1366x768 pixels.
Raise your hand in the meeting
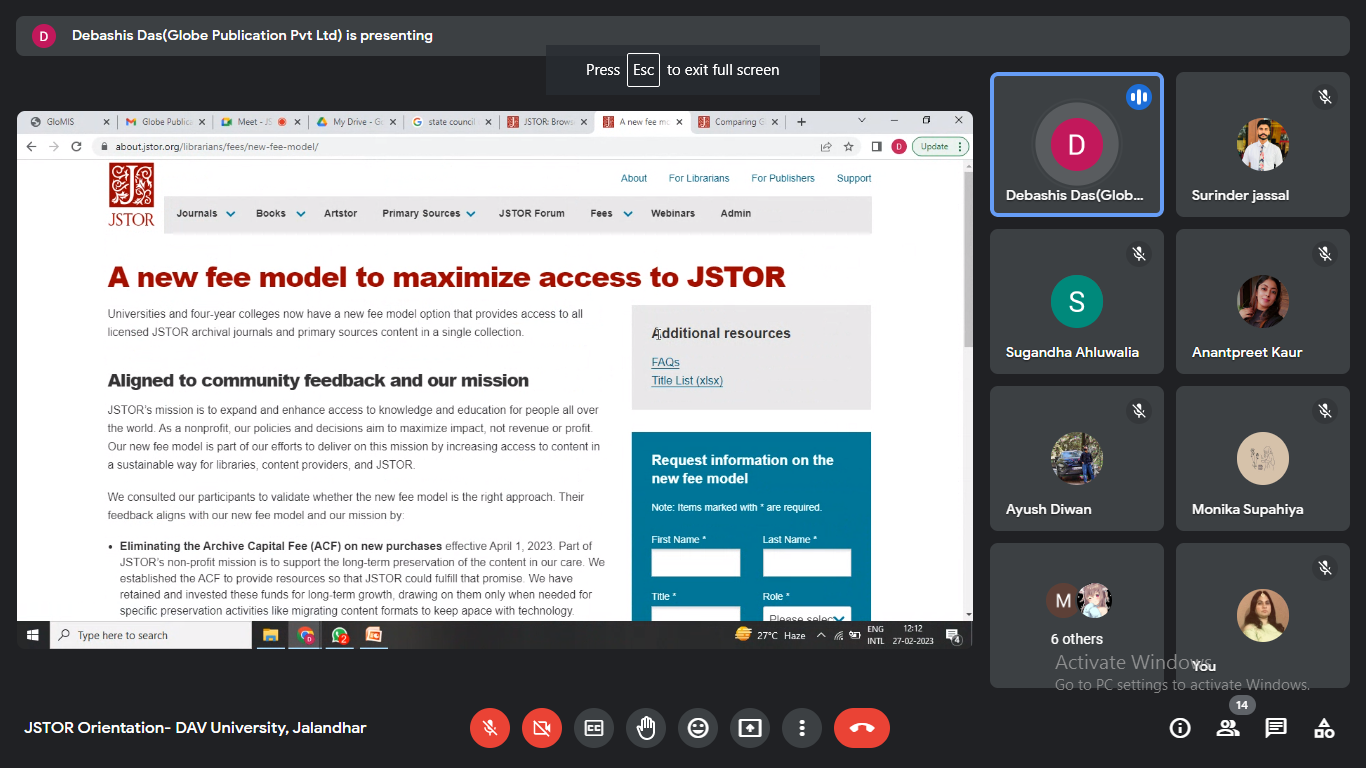[x=646, y=728]
